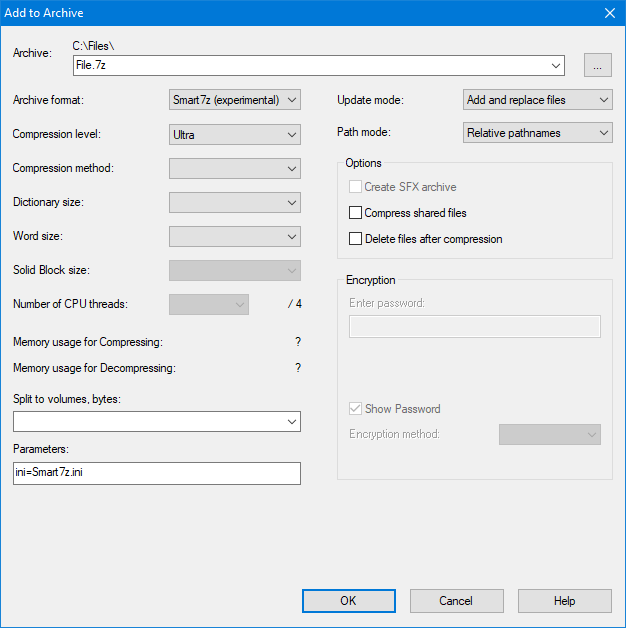Image resolution: width=626 pixels, height=628 pixels.
Task: Click the Cancel button
Action: tap(456, 601)
